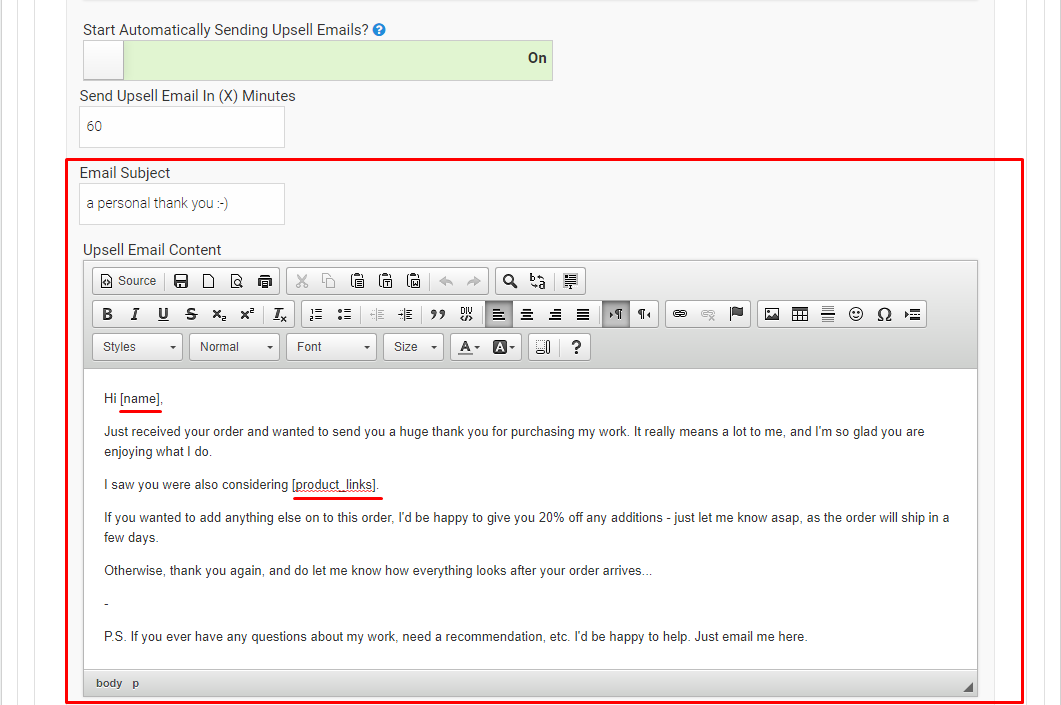Viewport: 1061px width, 705px height.
Task: Set right-to-left text direction
Action: point(644,314)
